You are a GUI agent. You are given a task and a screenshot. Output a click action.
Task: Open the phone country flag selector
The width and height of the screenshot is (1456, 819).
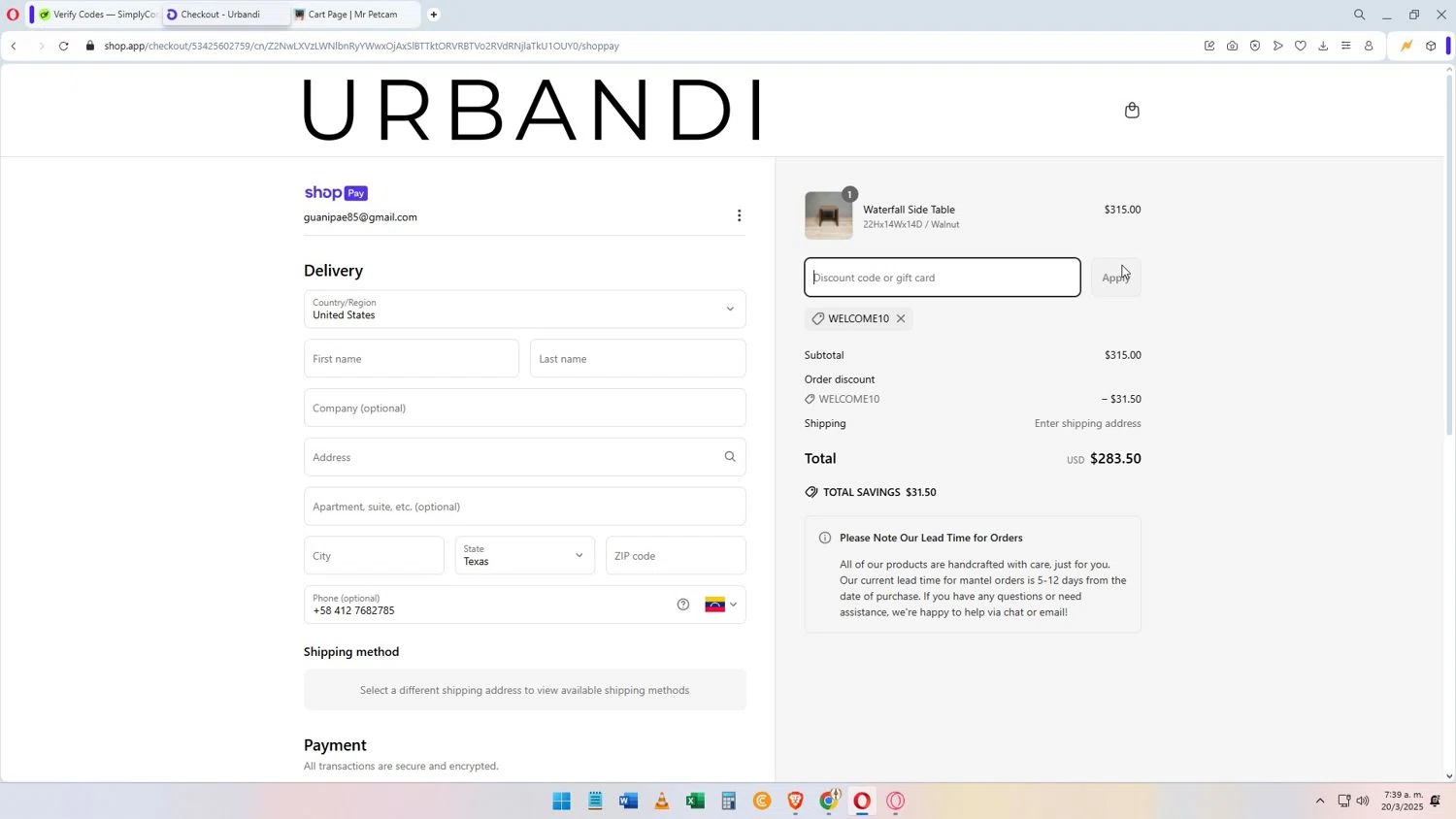pos(720,605)
